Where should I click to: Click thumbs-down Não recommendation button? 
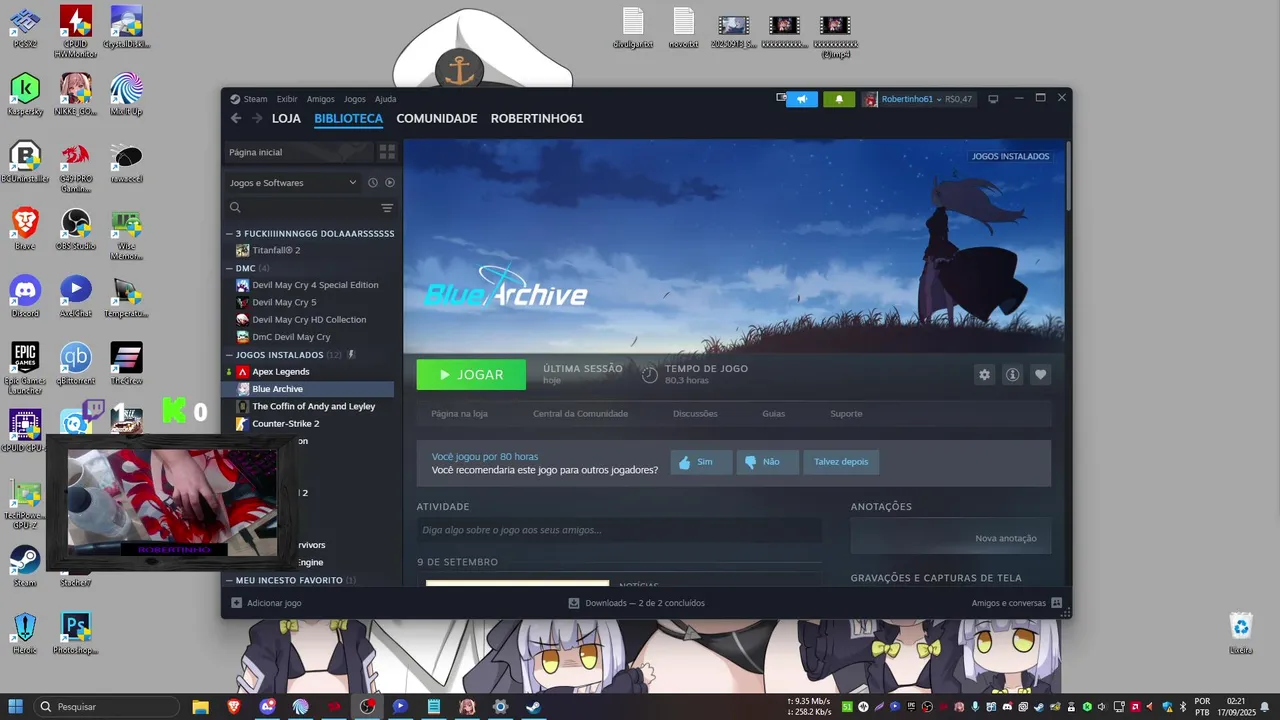tap(767, 462)
